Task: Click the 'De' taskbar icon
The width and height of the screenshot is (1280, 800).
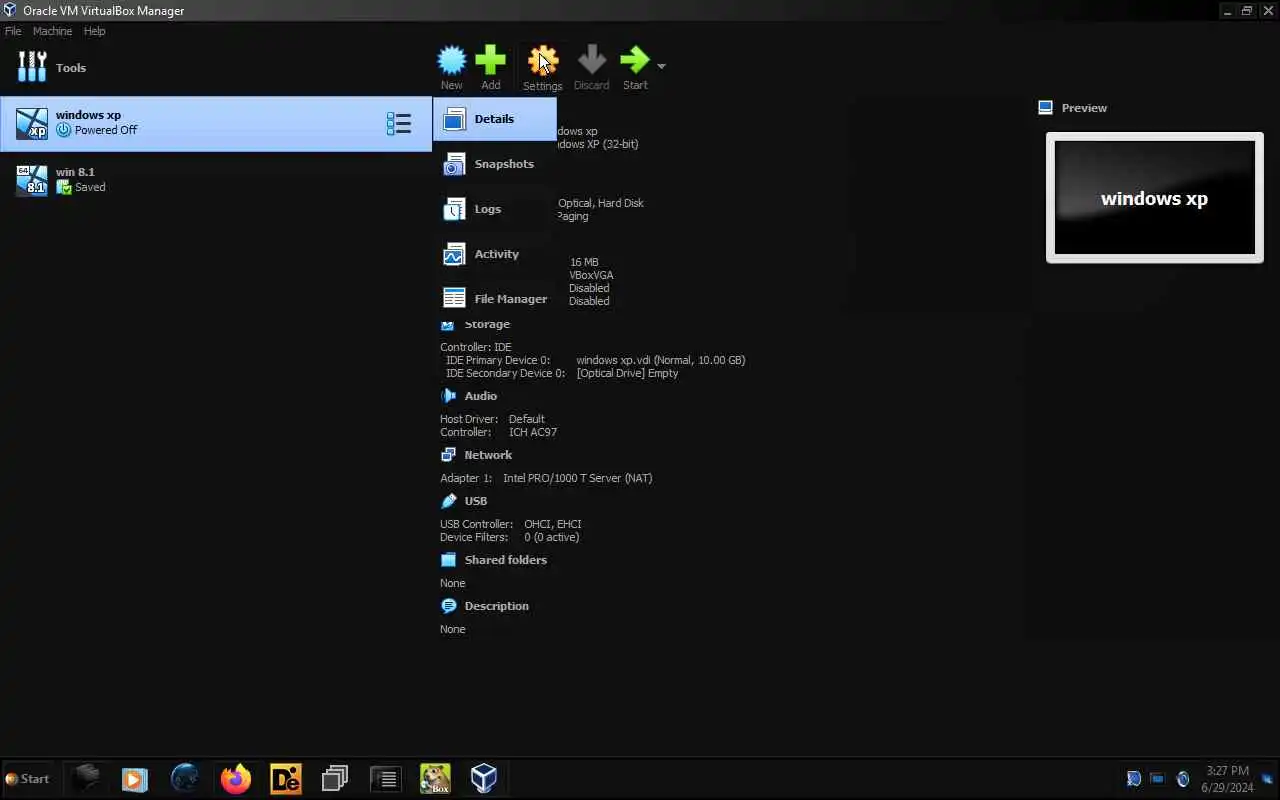Action: click(x=286, y=778)
